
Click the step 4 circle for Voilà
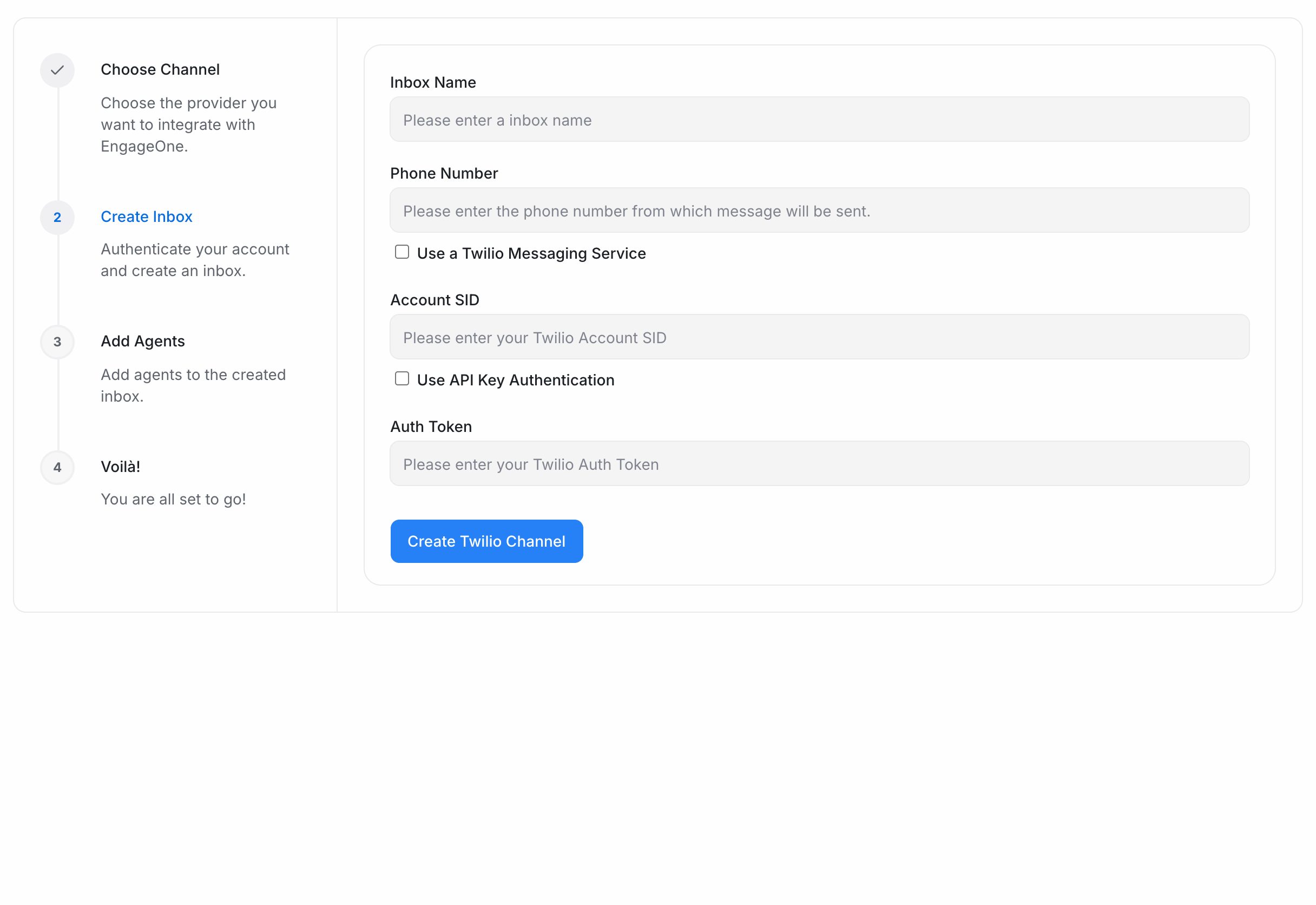coord(57,467)
